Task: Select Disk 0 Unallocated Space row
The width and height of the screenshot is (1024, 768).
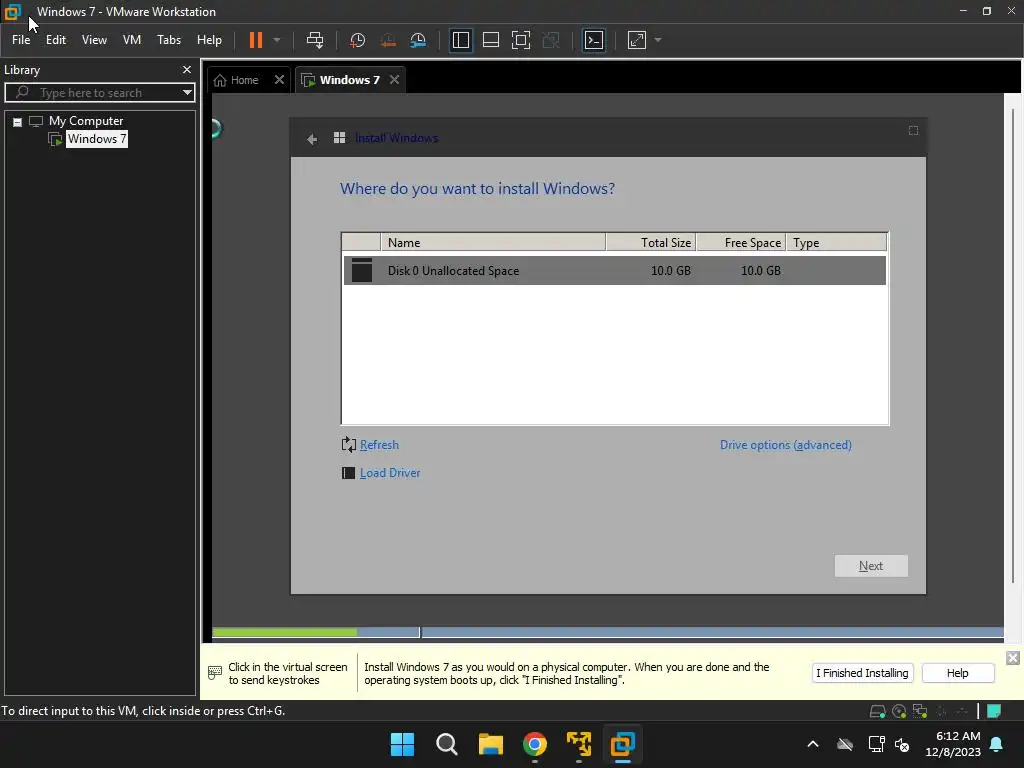Action: click(615, 270)
